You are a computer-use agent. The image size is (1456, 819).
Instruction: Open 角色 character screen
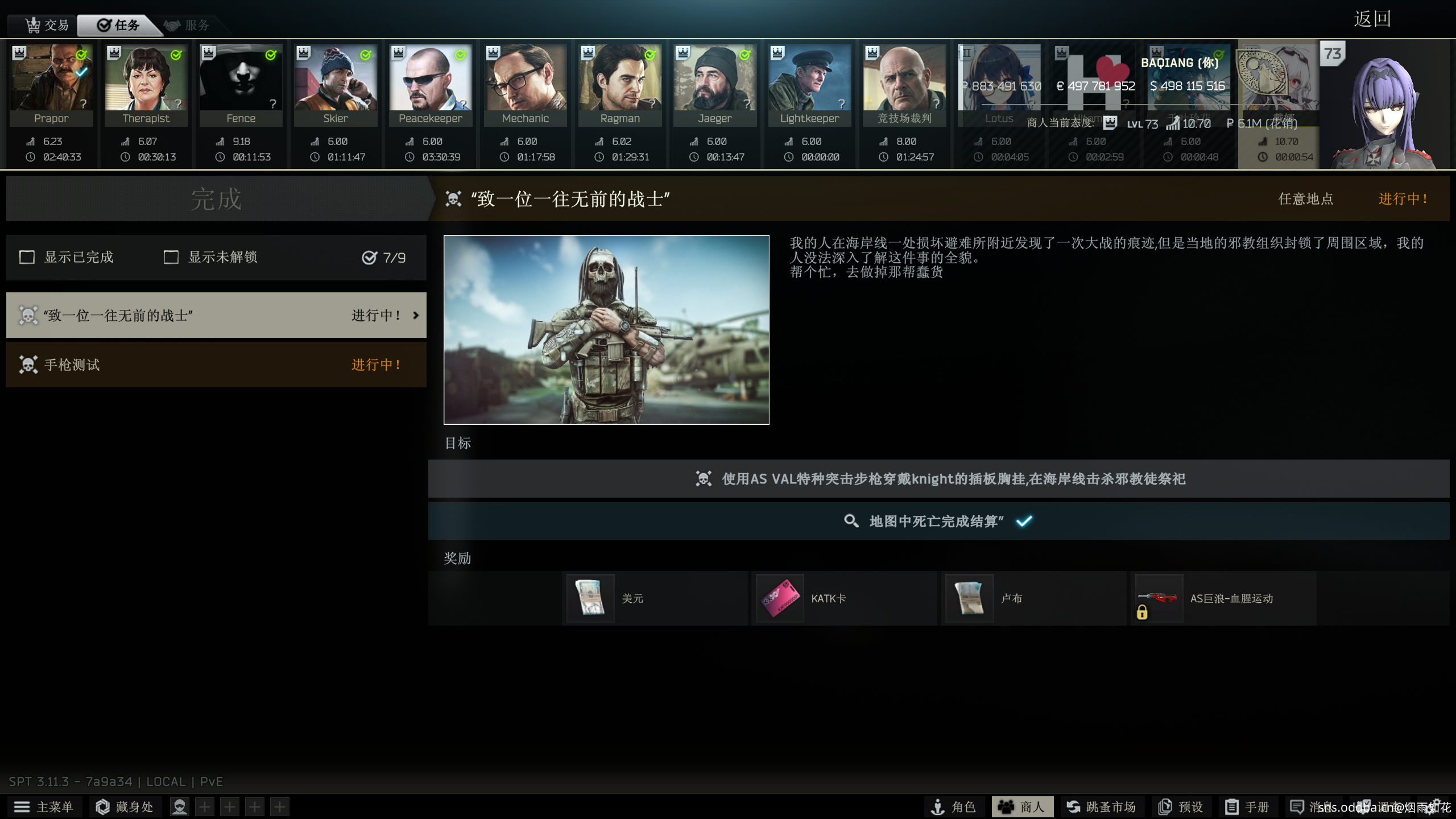[954, 806]
